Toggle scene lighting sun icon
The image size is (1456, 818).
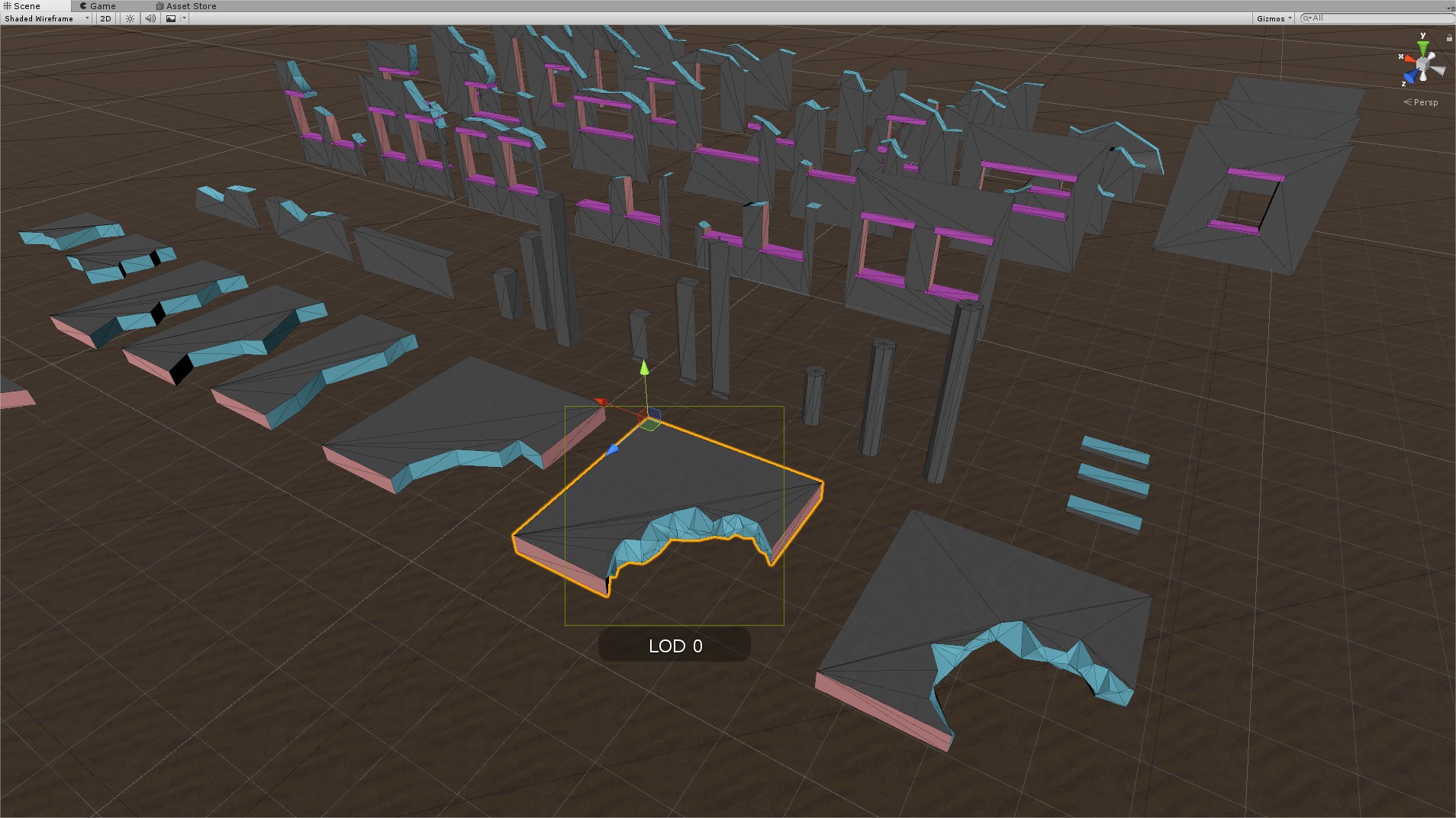point(130,18)
